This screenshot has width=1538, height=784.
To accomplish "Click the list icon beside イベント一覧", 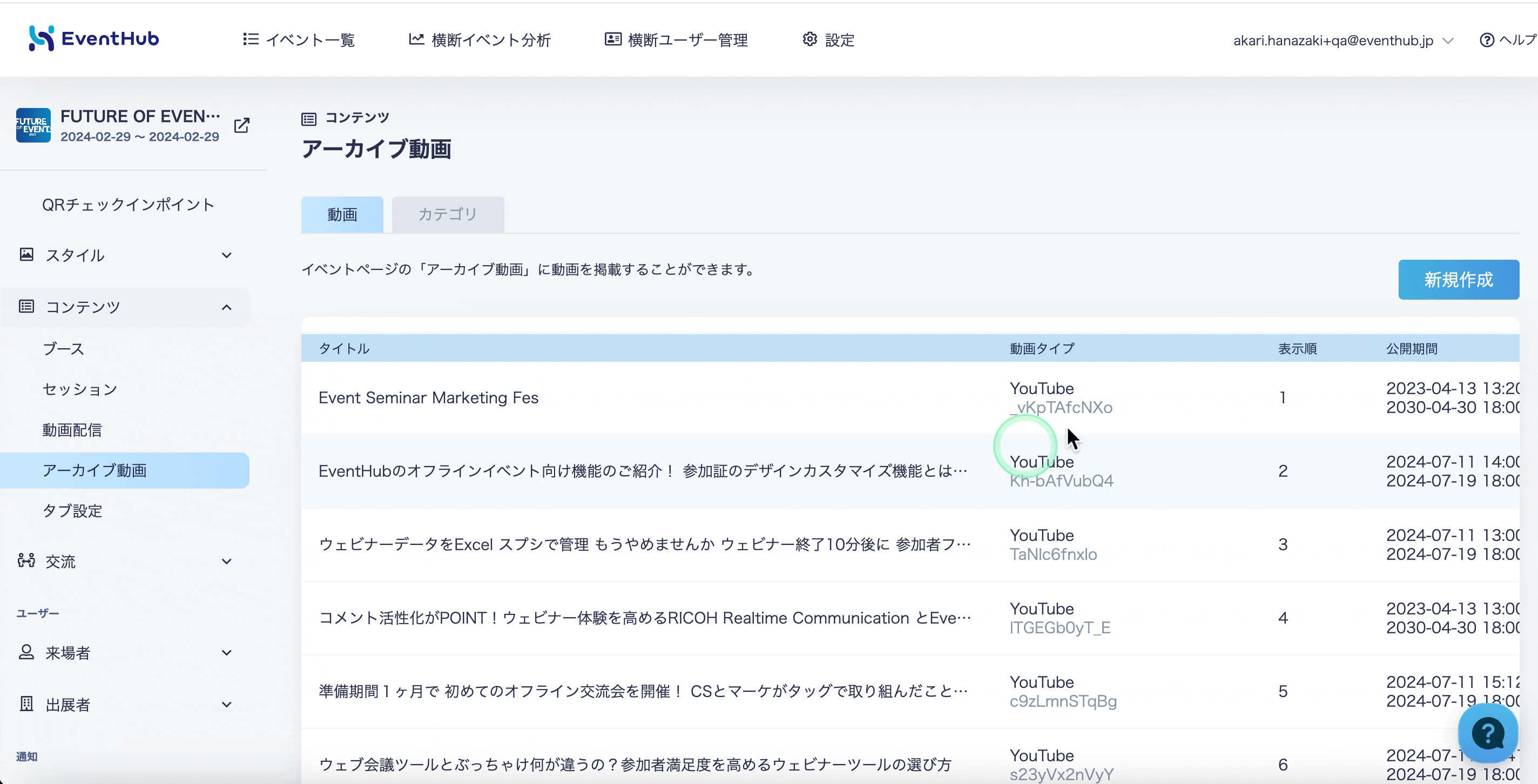I will click(251, 39).
